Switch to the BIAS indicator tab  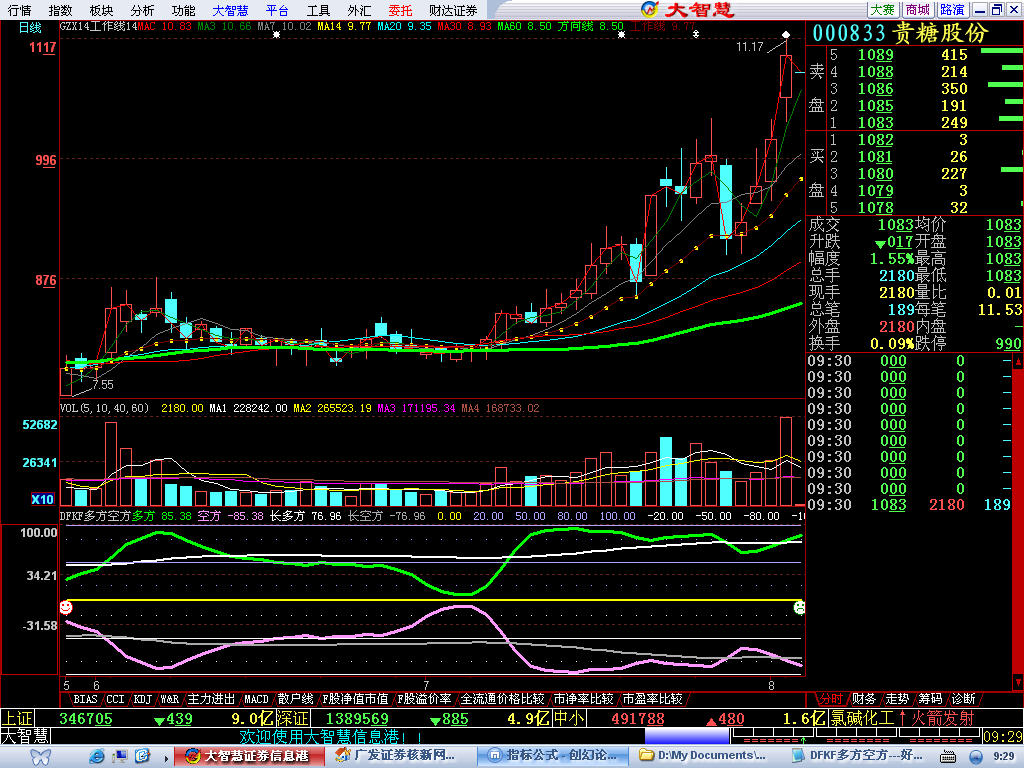pos(85,699)
